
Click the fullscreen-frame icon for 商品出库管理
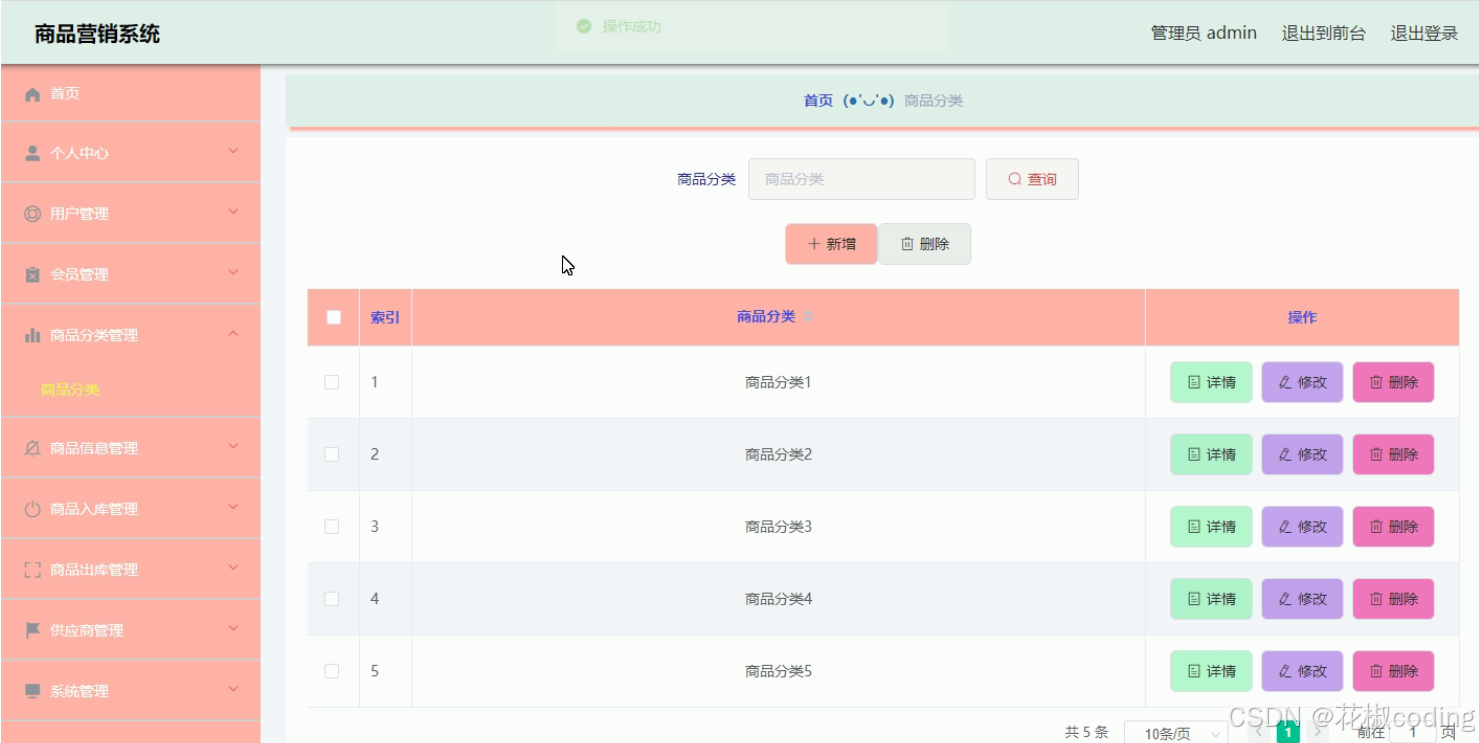[32, 570]
